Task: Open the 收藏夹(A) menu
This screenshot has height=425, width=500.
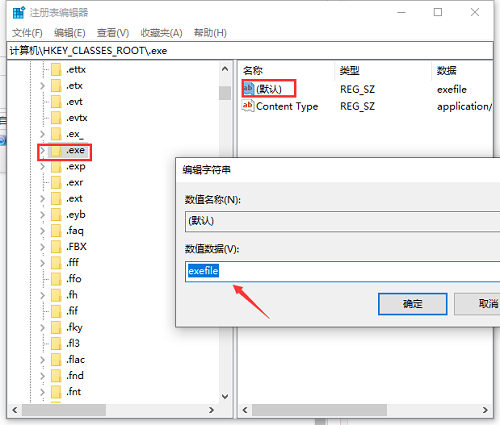Action: (x=162, y=33)
